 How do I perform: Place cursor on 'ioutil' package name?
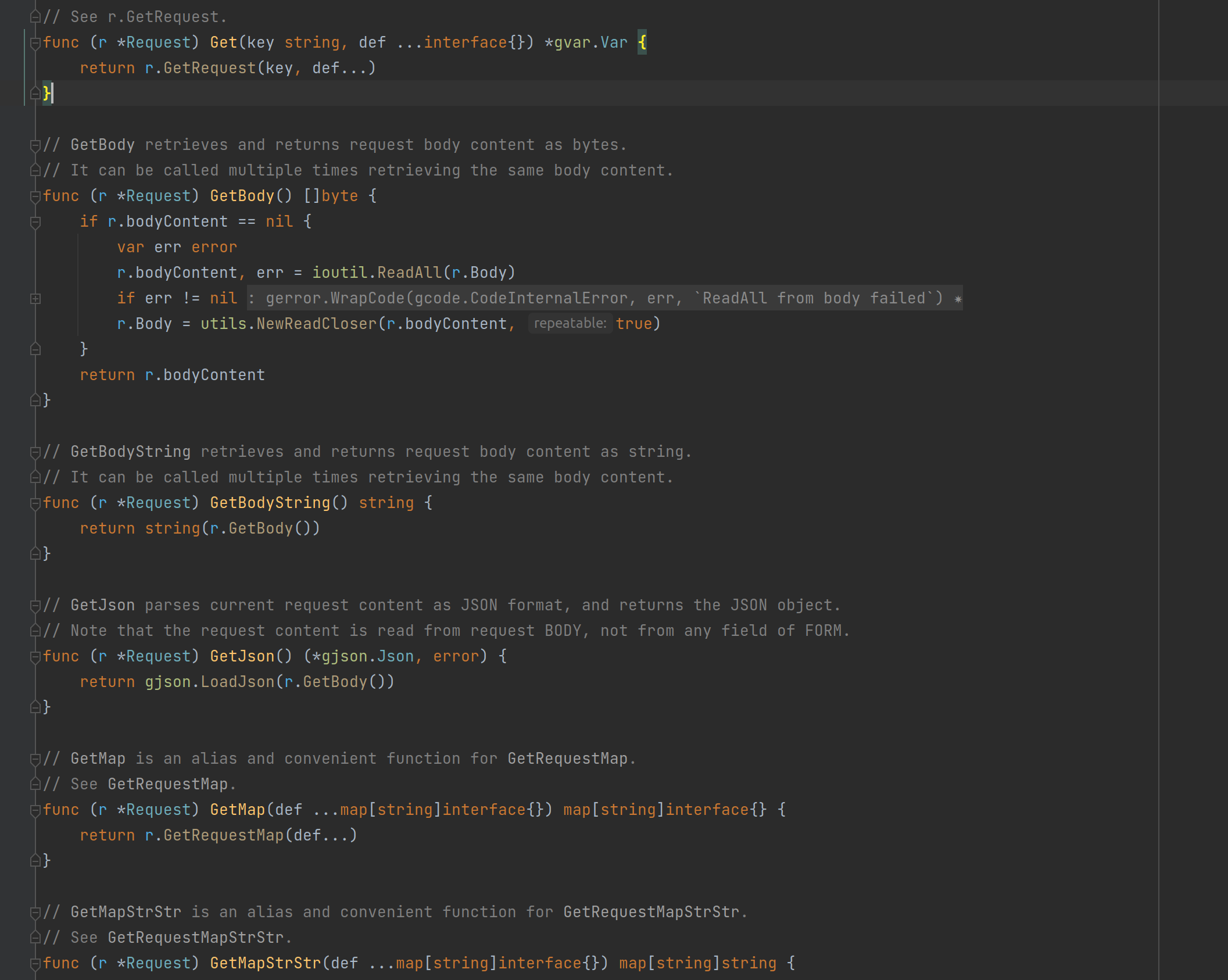click(340, 273)
